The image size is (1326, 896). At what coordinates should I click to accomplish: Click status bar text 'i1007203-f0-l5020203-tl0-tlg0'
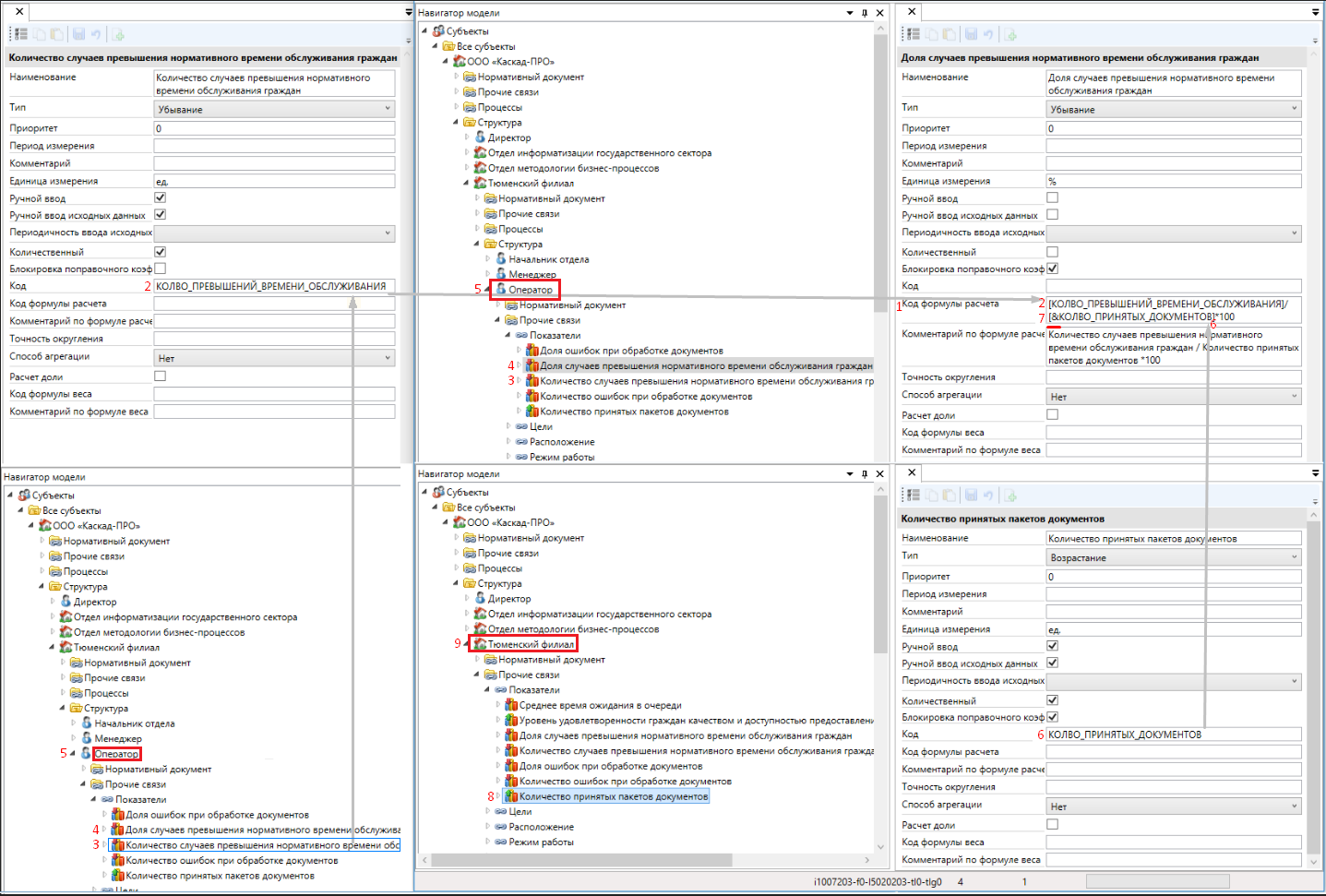coord(878,881)
